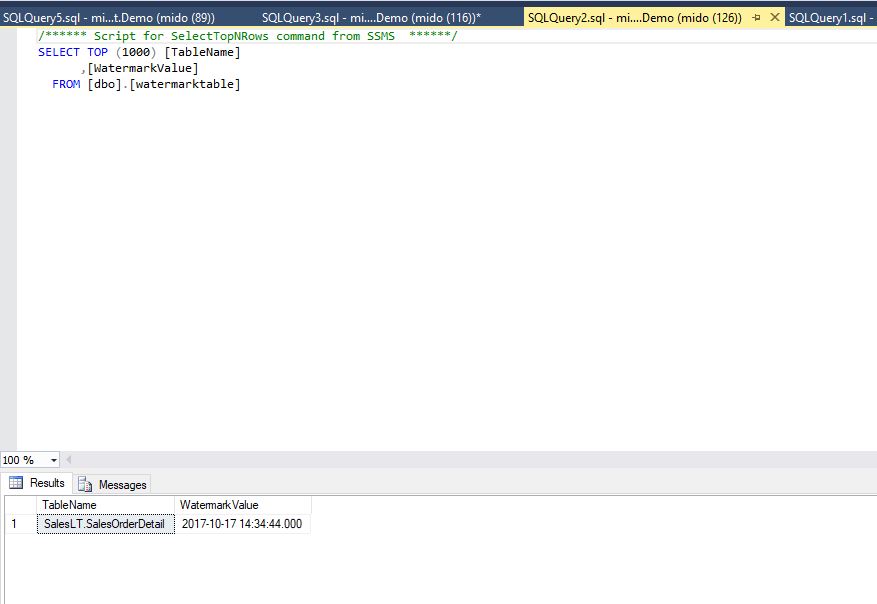Click the results grid top-left corner cell
877x604 pixels.
pos(21,505)
